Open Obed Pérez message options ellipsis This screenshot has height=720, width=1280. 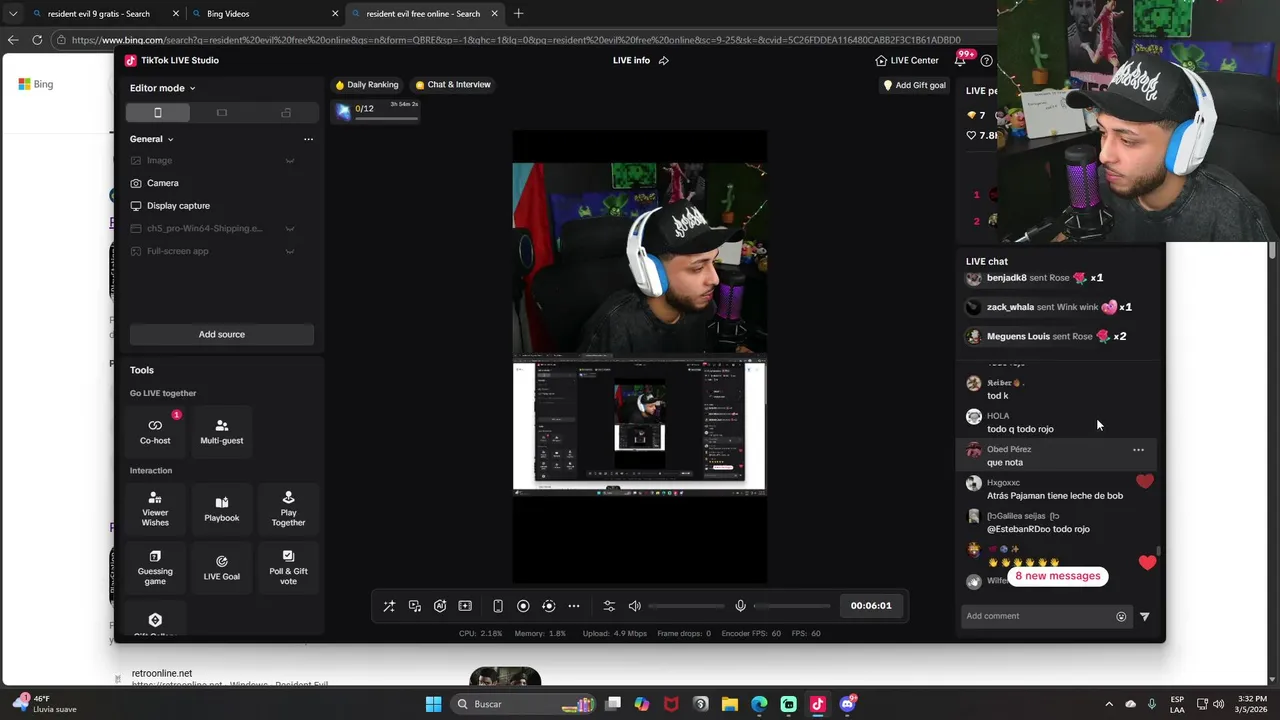[x=1138, y=450]
